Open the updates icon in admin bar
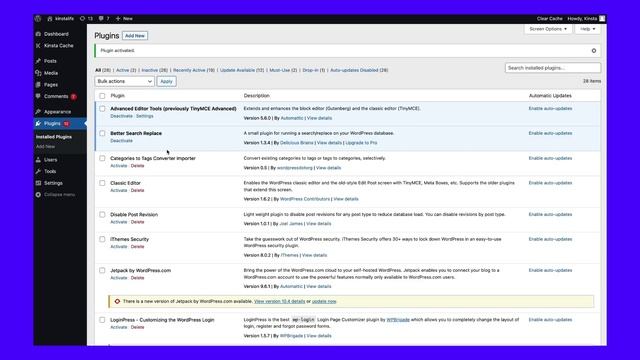The height and width of the screenshot is (360, 640). (82, 18)
